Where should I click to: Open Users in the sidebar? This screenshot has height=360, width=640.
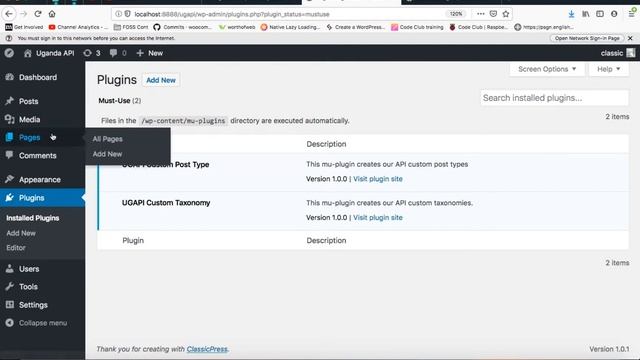[29, 269]
